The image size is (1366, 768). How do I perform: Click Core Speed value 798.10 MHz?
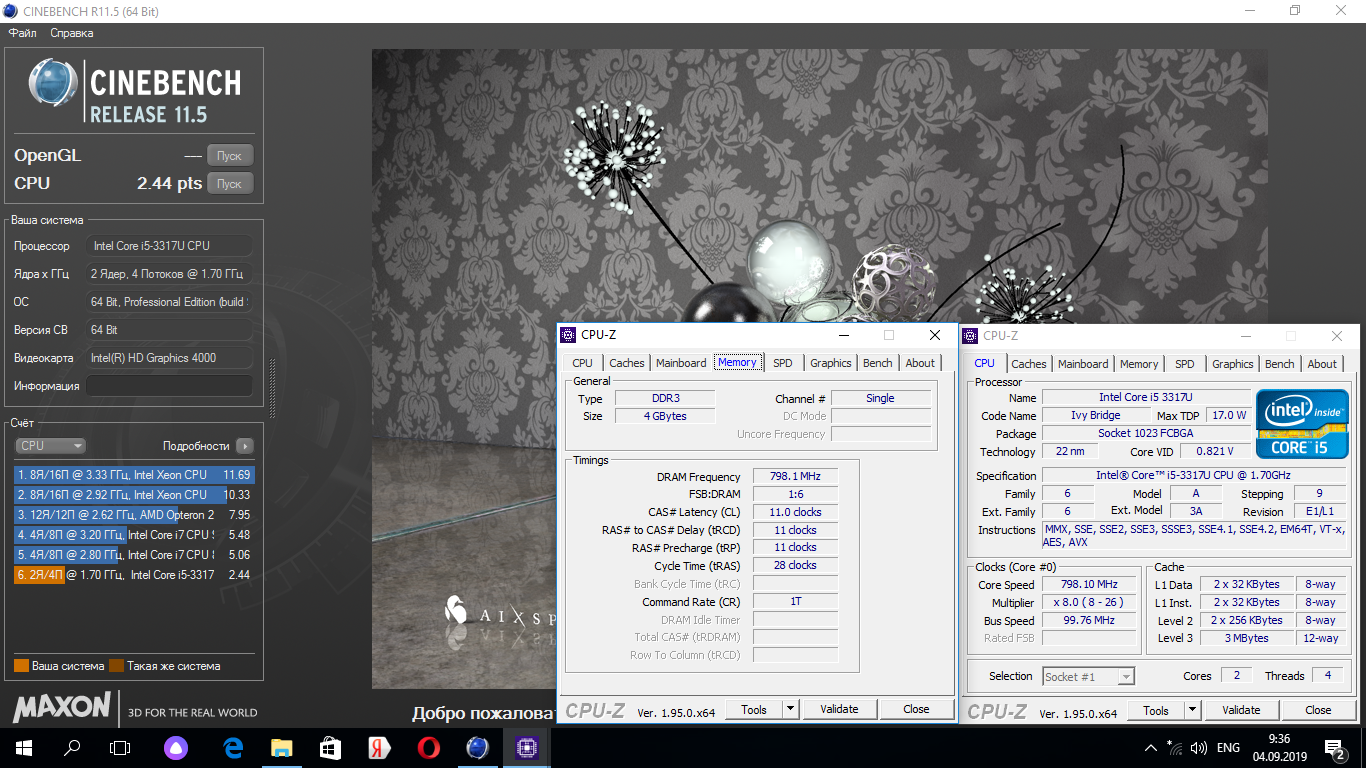click(1089, 585)
